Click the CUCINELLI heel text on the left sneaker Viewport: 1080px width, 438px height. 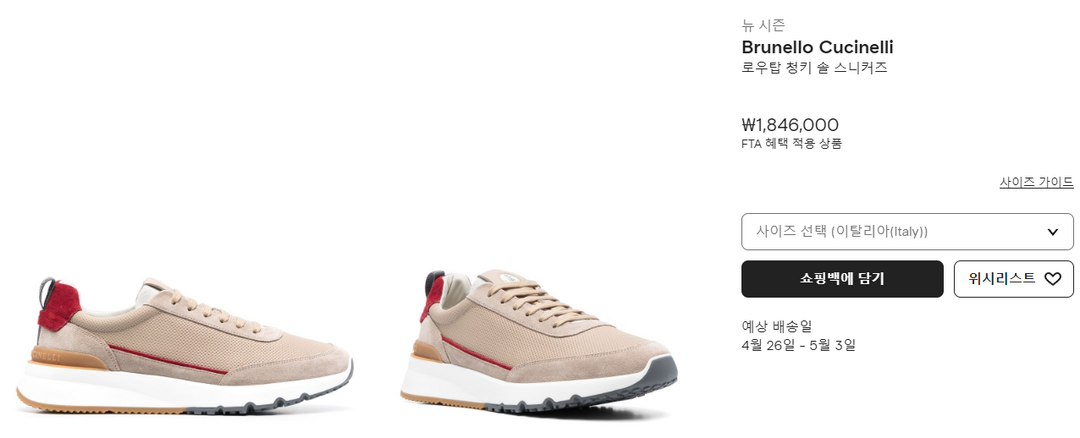click(45, 356)
